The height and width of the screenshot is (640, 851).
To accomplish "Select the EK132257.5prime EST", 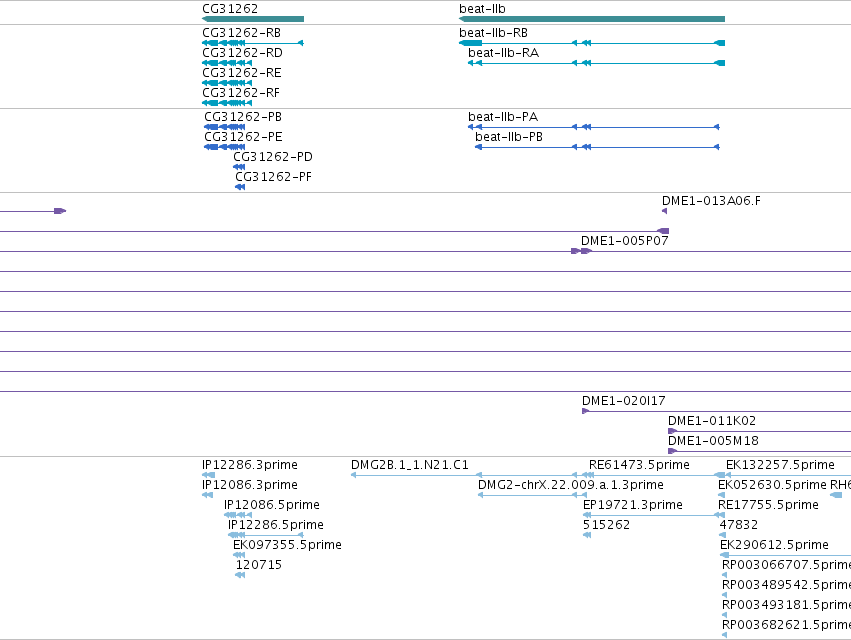I will (780, 465).
